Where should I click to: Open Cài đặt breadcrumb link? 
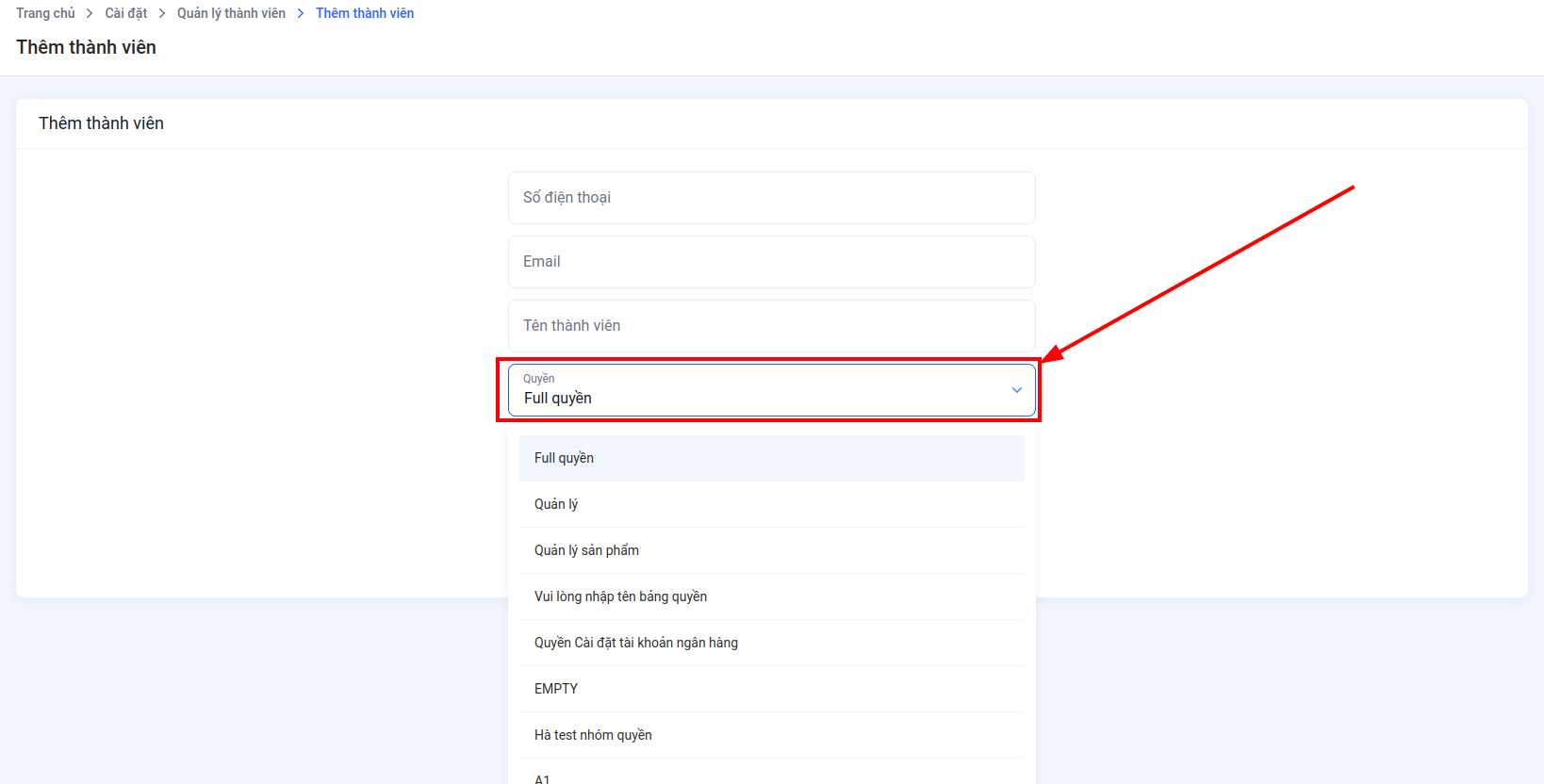(126, 13)
